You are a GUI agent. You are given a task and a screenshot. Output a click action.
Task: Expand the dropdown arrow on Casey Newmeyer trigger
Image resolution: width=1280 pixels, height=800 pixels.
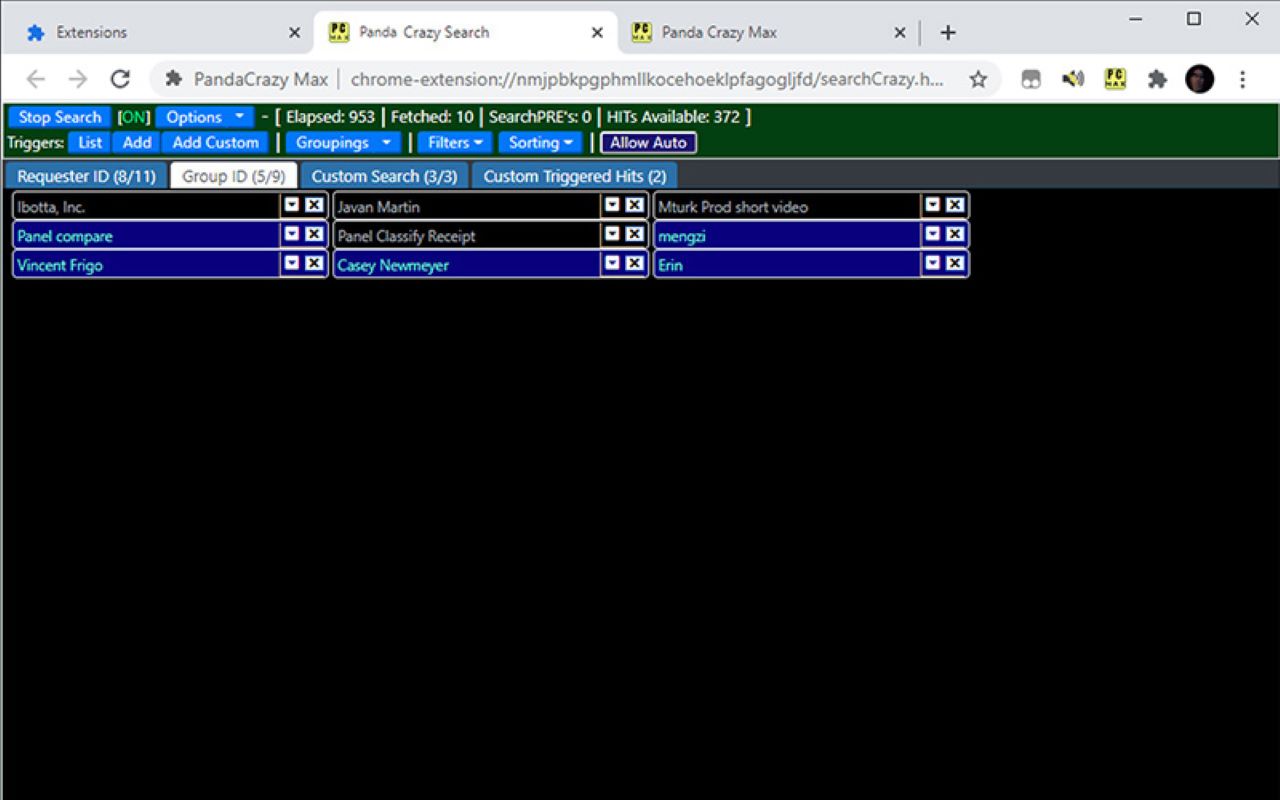(x=612, y=264)
